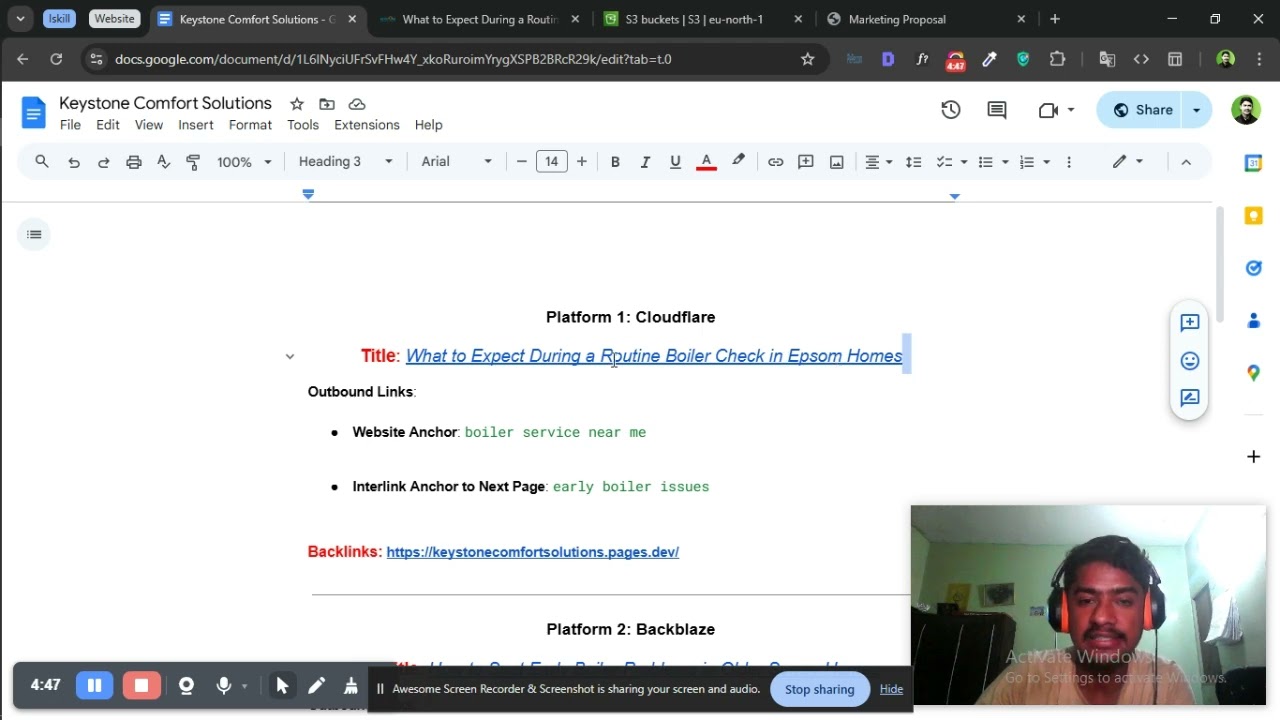
Task: Click the Redo icon in toolbar
Action: click(103, 162)
